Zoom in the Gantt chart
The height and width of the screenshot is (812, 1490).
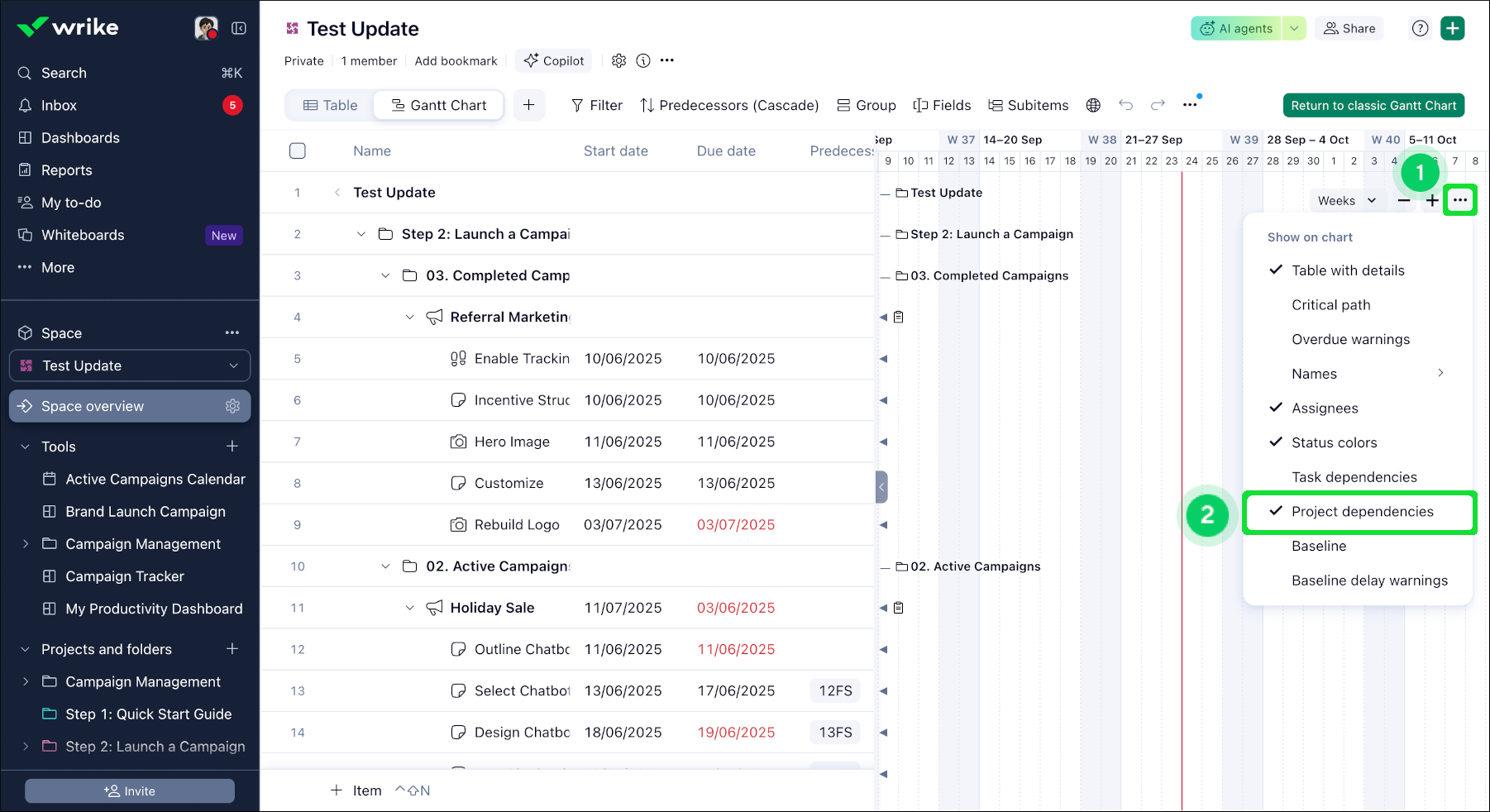click(x=1432, y=200)
